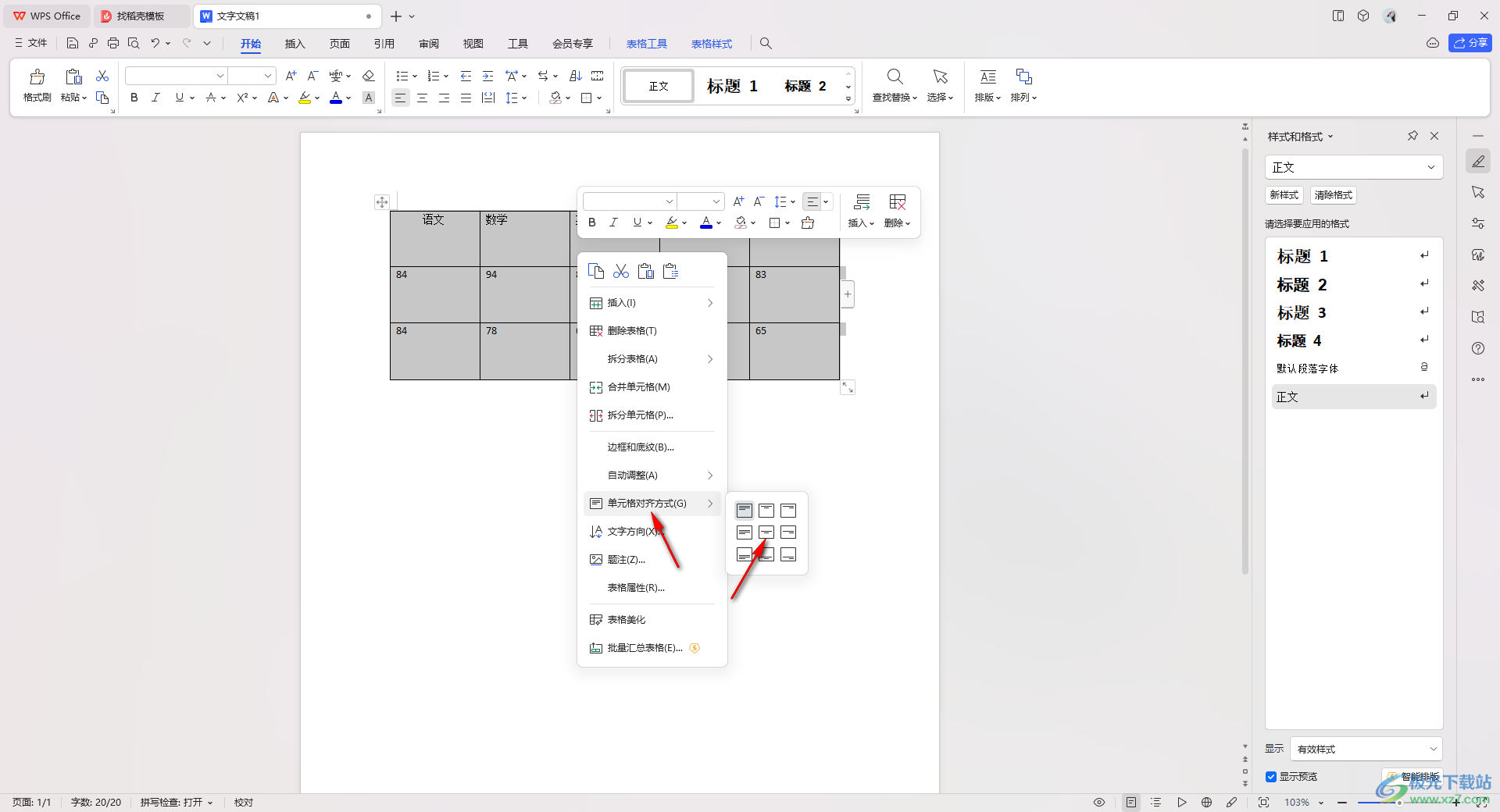This screenshot has height=812, width=1500.
Task: Open mini toolbar font name dropdown
Action: click(x=669, y=201)
